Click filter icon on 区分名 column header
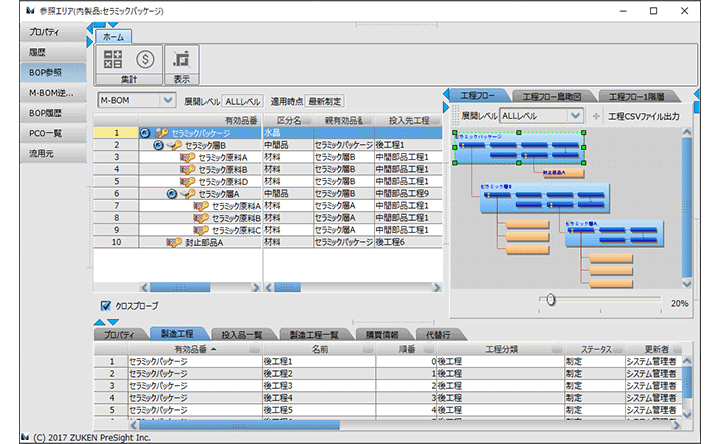 point(306,120)
